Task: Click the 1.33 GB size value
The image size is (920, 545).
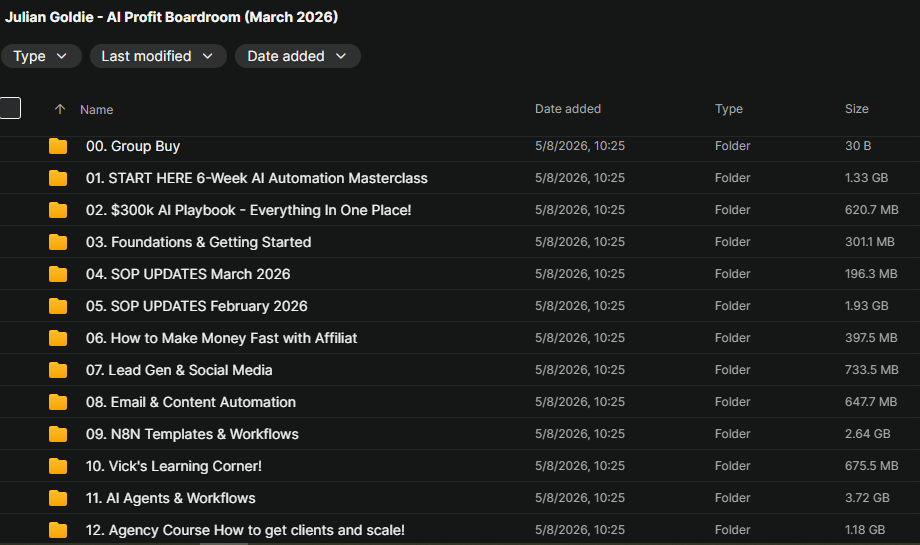Action: (867, 178)
